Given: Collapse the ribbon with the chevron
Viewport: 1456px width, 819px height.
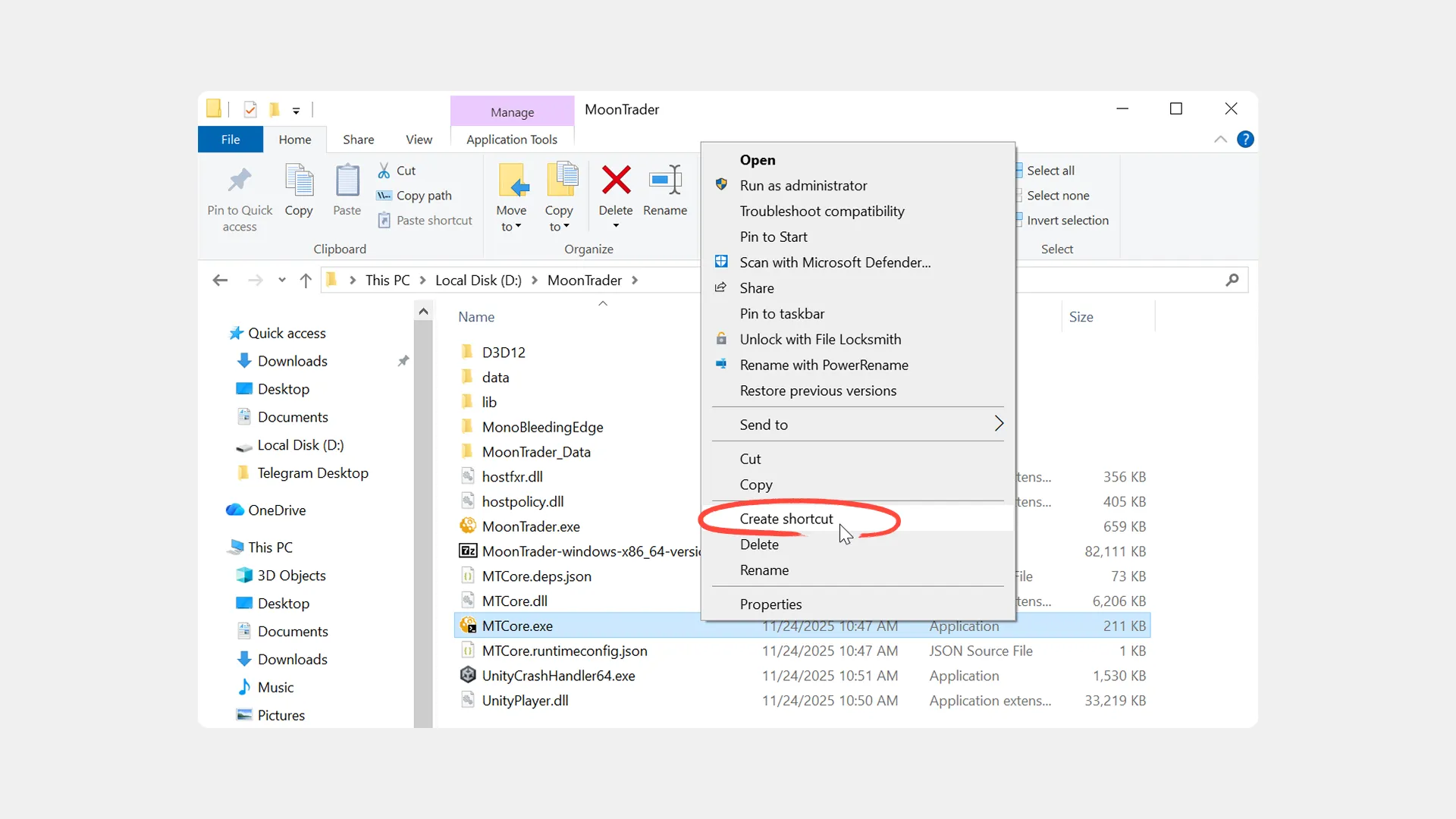Looking at the screenshot, I should tap(1220, 140).
